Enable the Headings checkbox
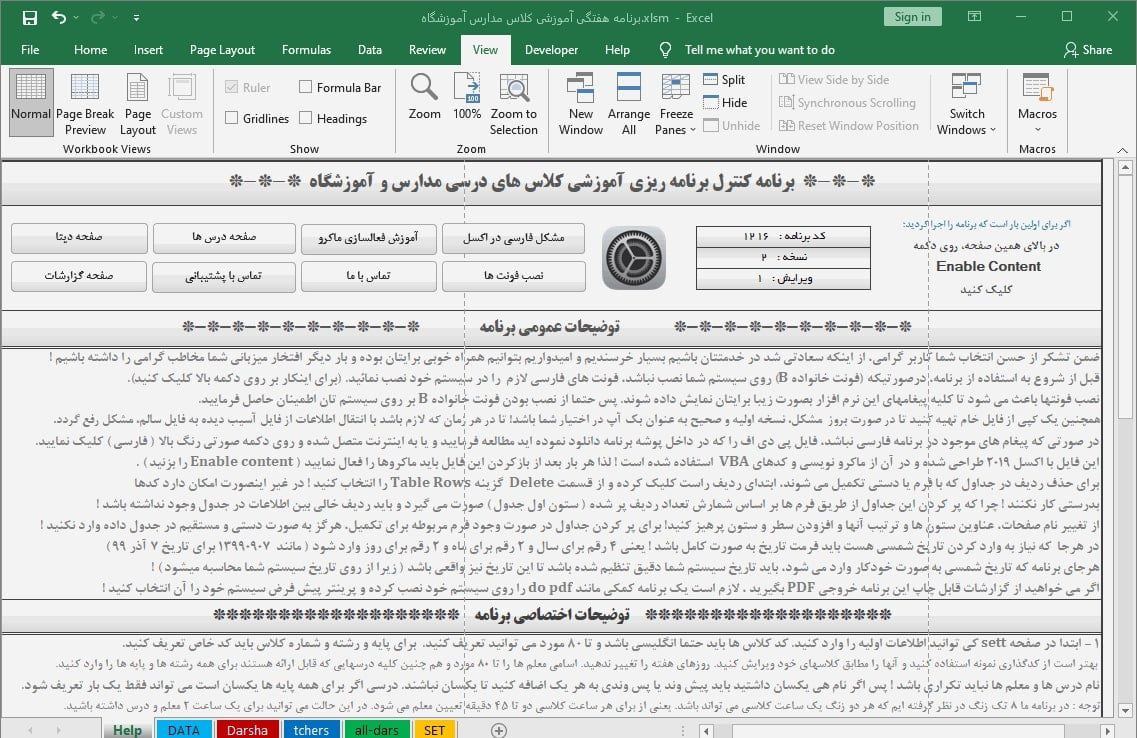1137x738 pixels. (x=306, y=118)
